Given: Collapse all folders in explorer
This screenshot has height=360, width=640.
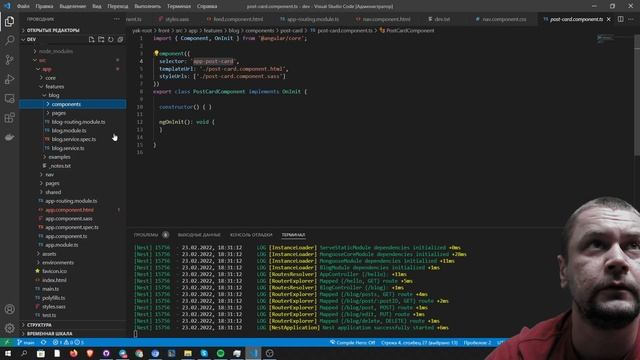Looking at the screenshot, I should [x=120, y=40].
